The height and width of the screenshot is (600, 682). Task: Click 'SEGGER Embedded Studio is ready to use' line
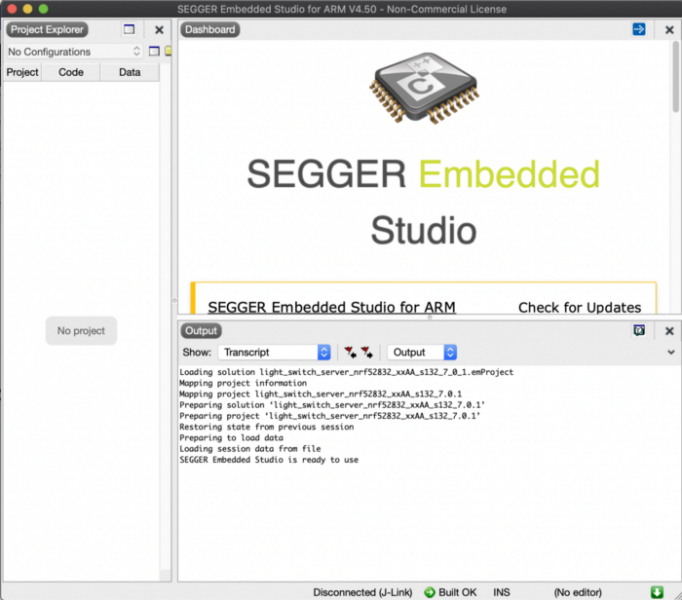pyautogui.click(x=269, y=460)
